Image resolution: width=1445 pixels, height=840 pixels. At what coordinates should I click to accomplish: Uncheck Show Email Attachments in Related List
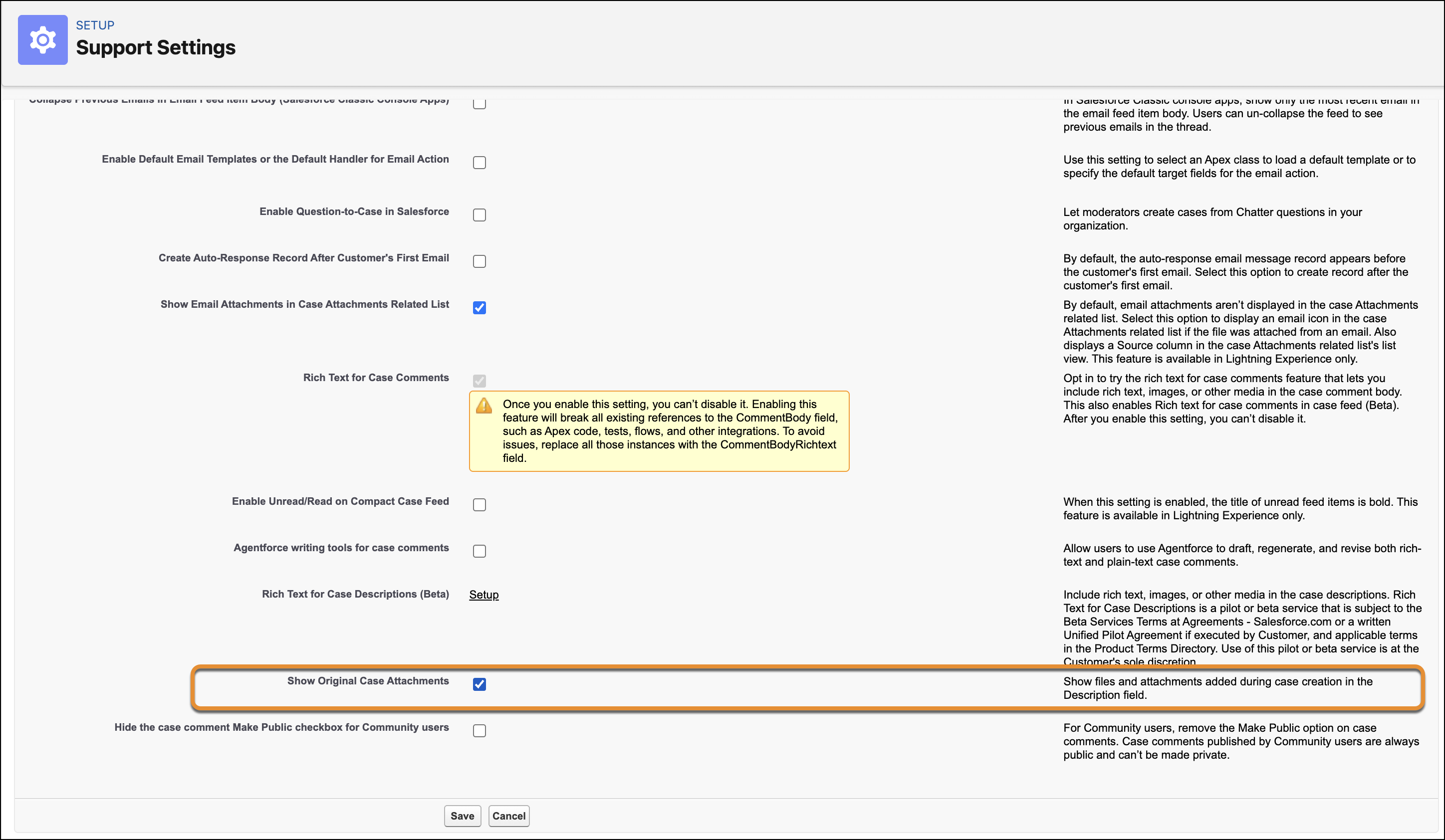(480, 308)
